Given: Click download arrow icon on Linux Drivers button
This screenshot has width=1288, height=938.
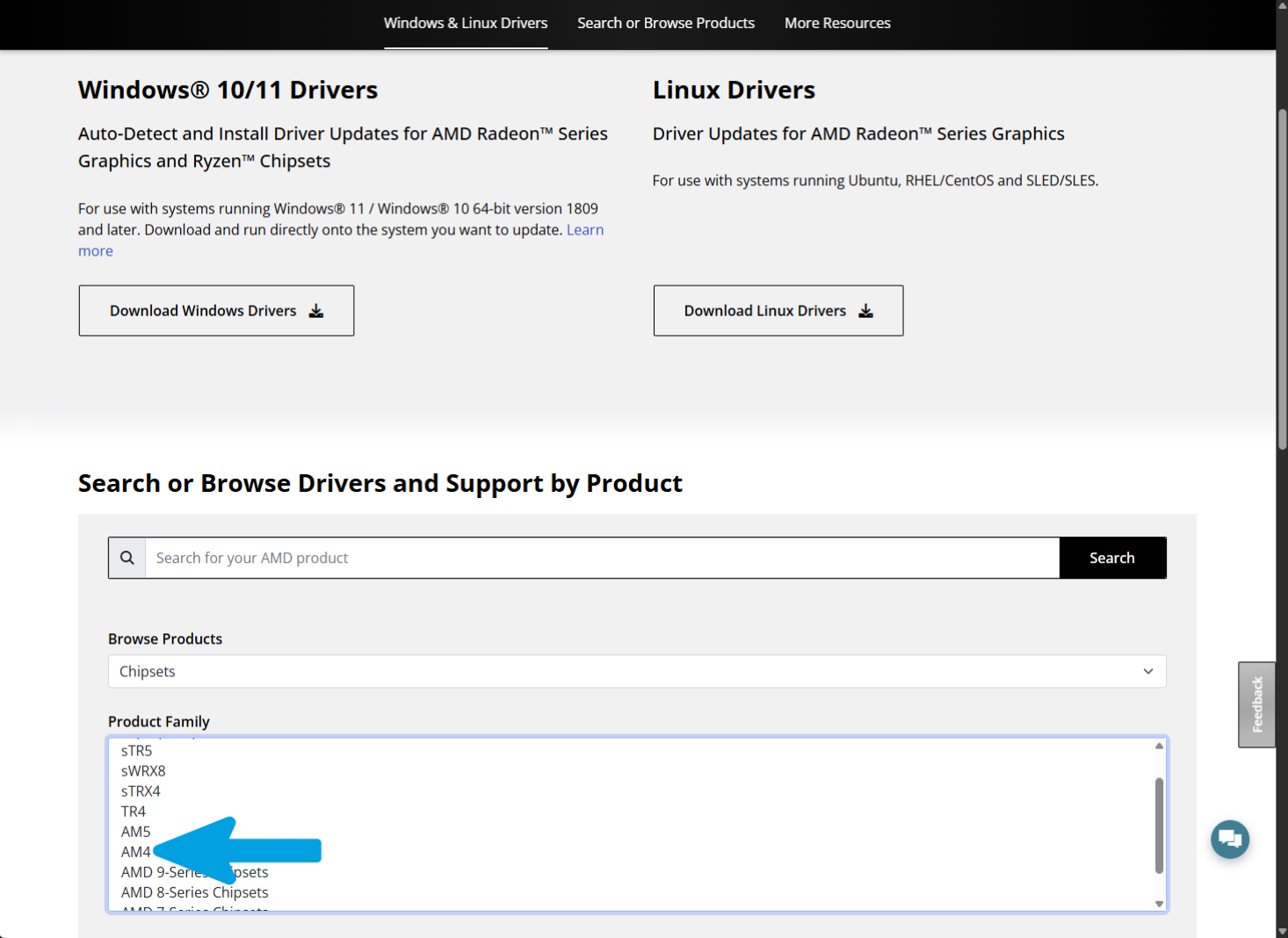Looking at the screenshot, I should [865, 311].
